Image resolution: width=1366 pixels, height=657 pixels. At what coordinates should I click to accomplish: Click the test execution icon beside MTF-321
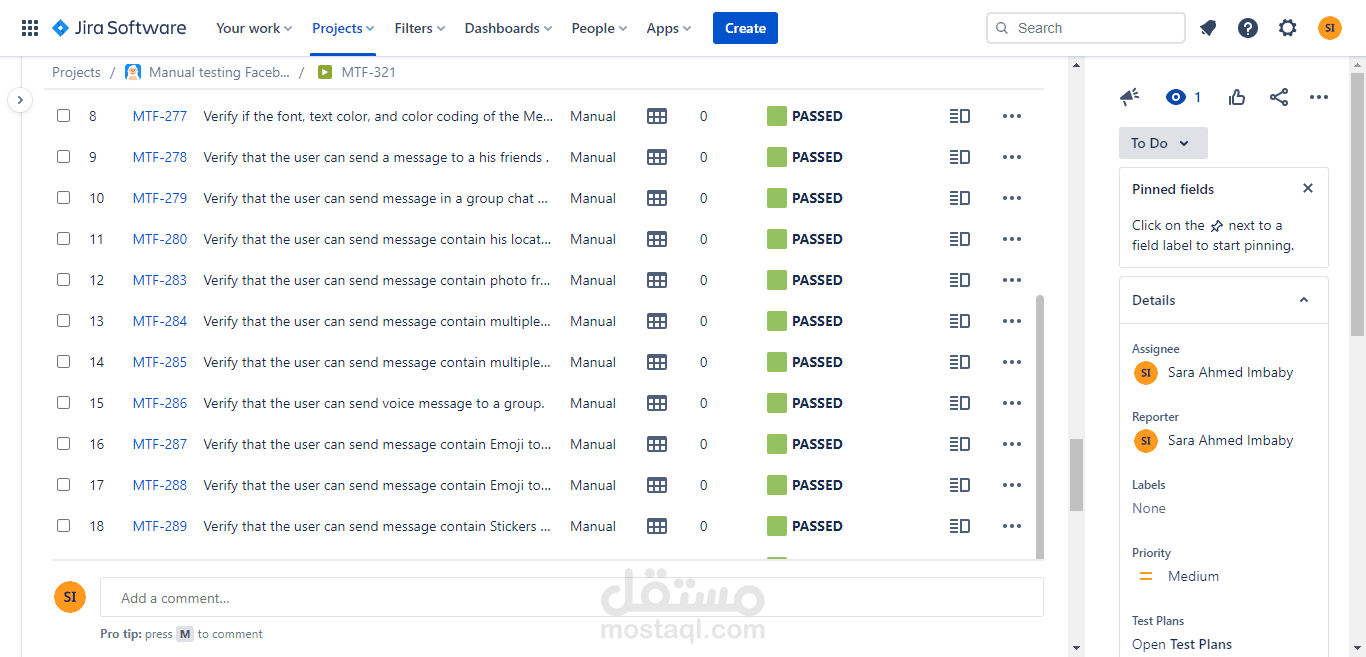(324, 72)
